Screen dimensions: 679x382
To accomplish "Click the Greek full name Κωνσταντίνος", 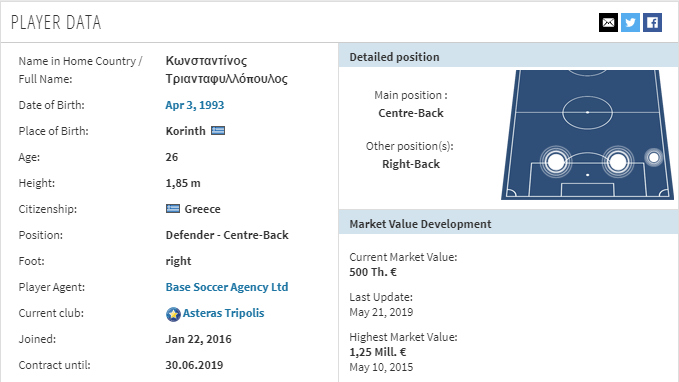I will pos(207,61).
